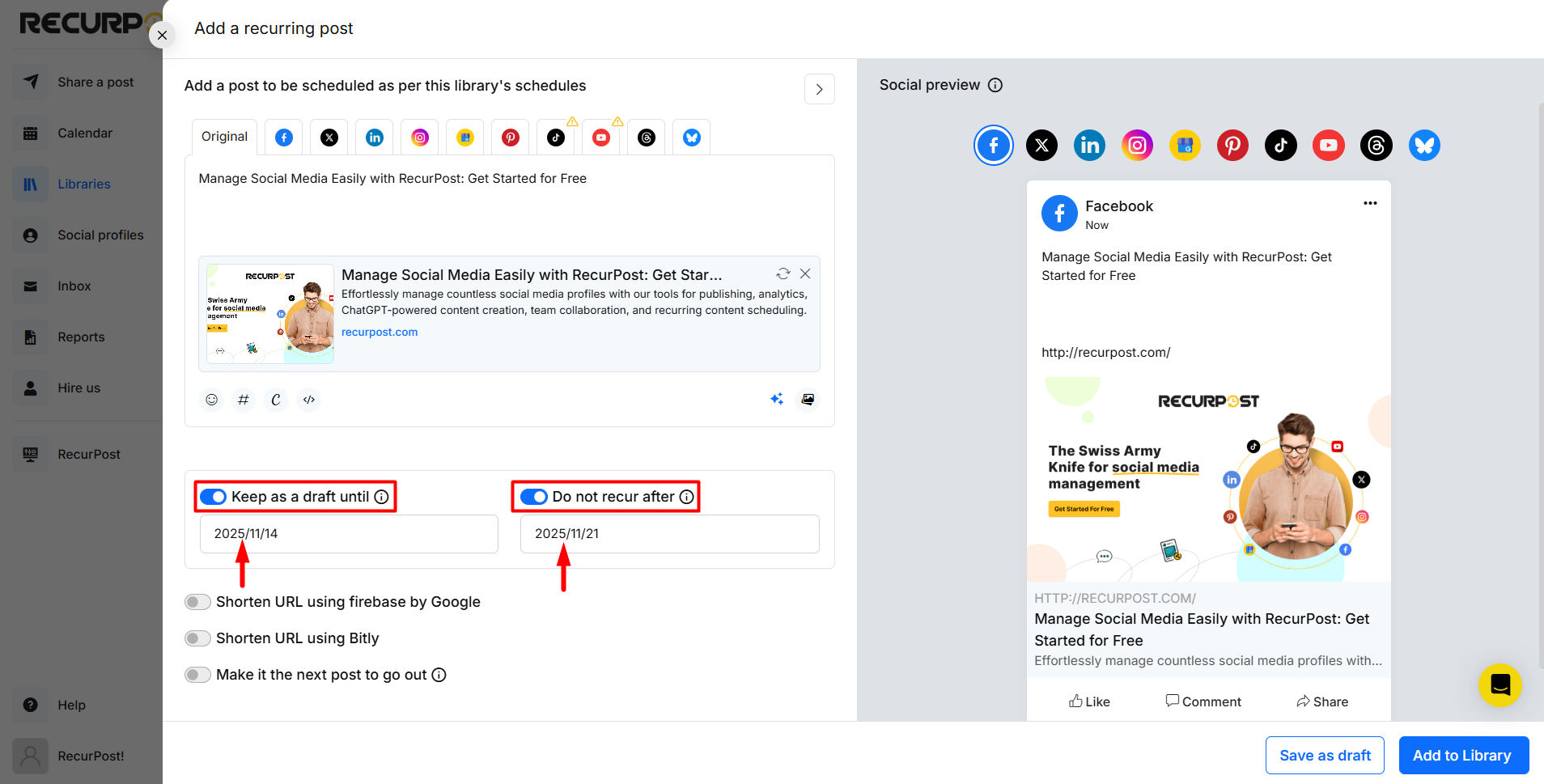Open the emoji picker
1544x784 pixels.
tap(212, 400)
